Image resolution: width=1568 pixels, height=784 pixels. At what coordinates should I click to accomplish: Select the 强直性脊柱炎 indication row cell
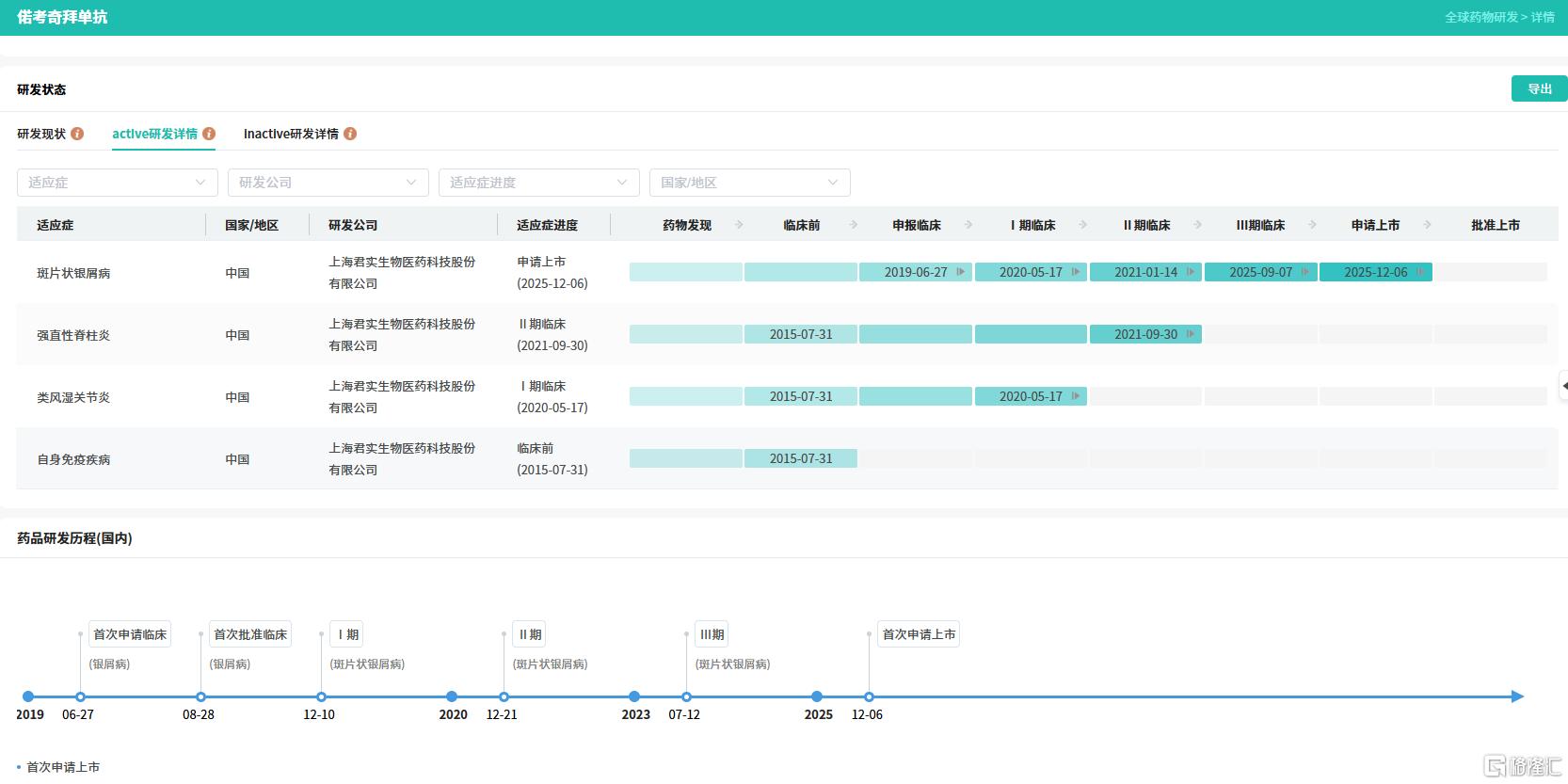(x=73, y=335)
